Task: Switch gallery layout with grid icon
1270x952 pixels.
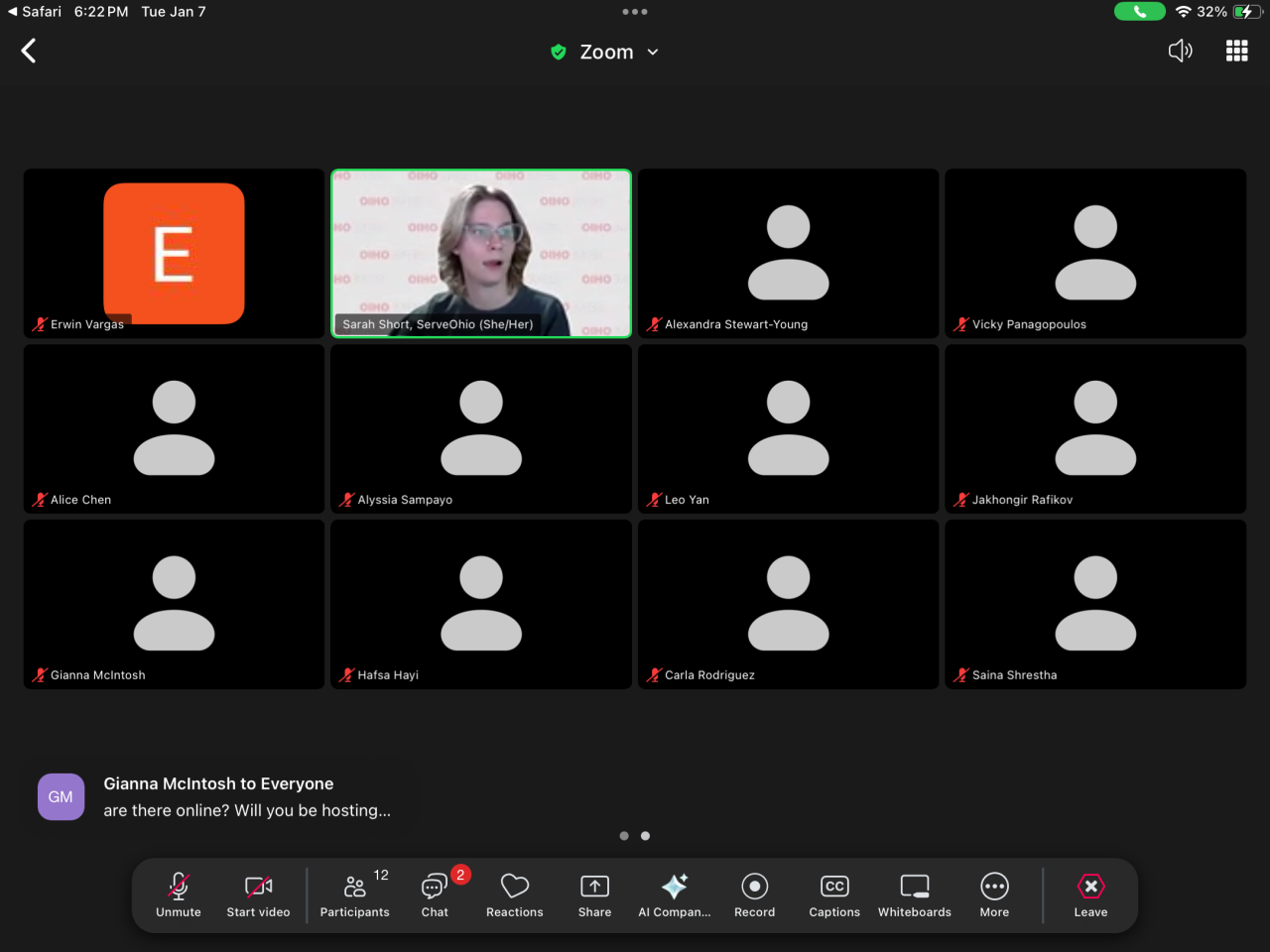Action: pyautogui.click(x=1236, y=51)
